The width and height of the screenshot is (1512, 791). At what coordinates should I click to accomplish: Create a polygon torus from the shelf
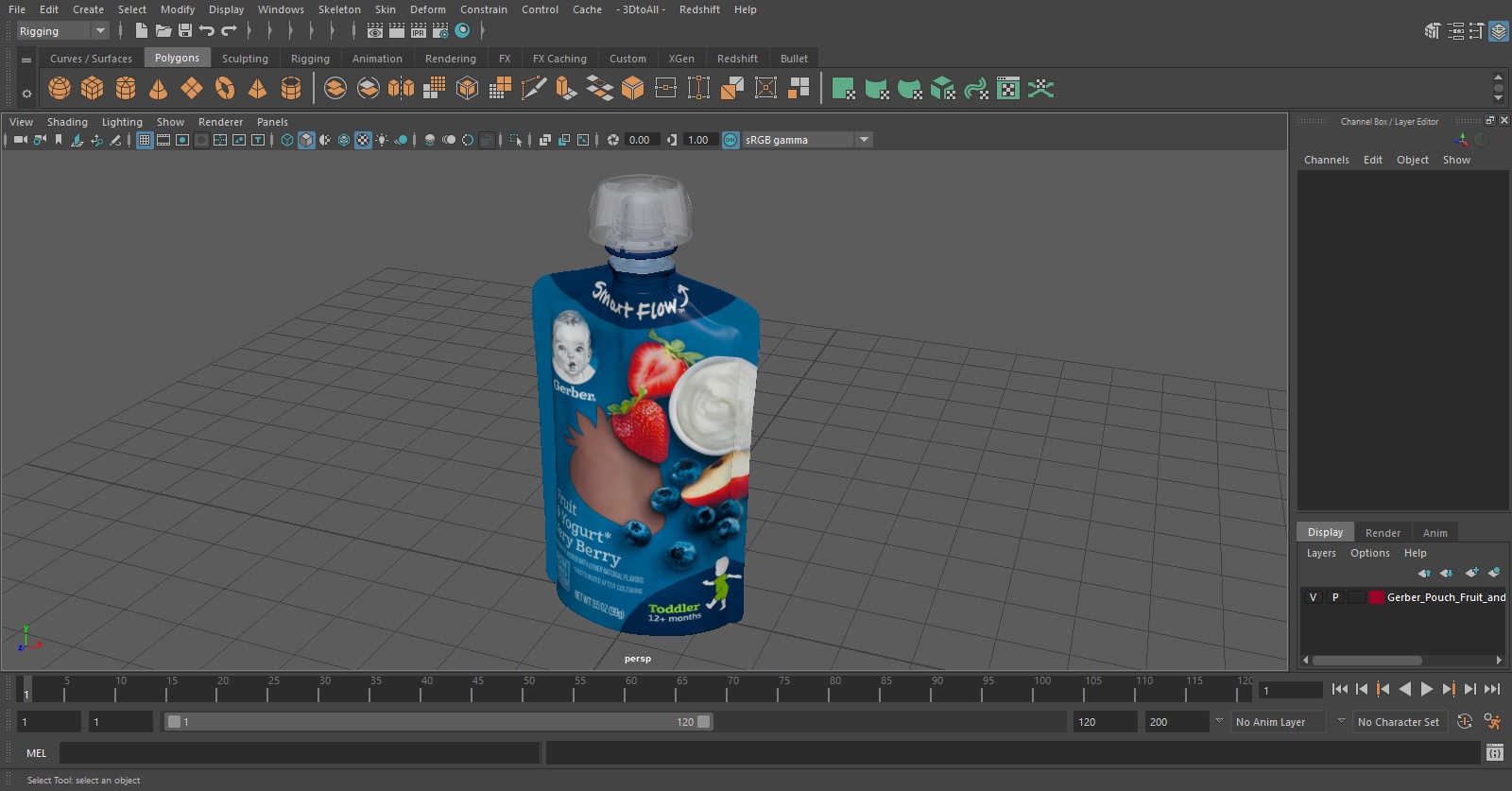(x=225, y=89)
